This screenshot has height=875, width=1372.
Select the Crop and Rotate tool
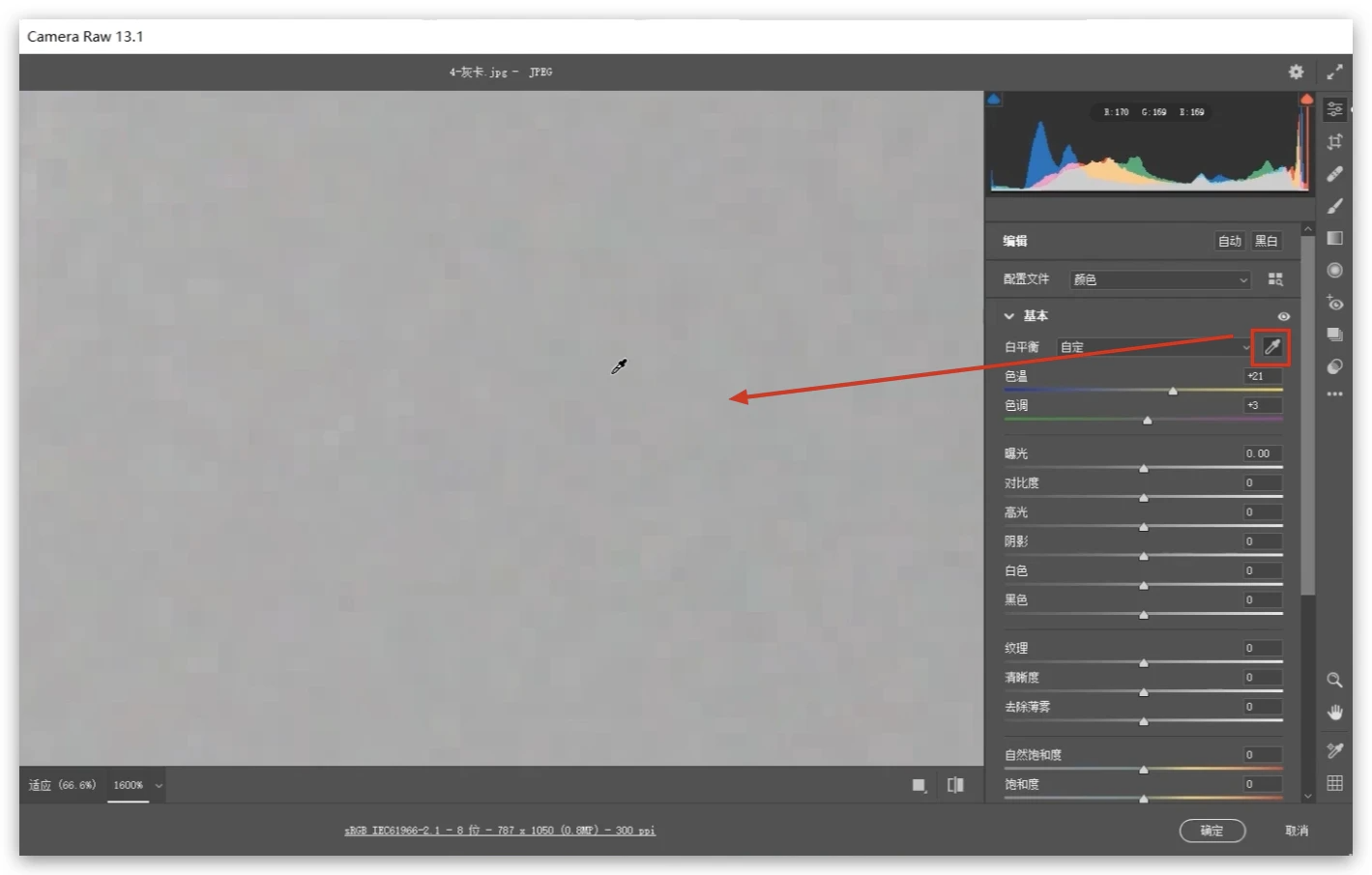point(1334,142)
